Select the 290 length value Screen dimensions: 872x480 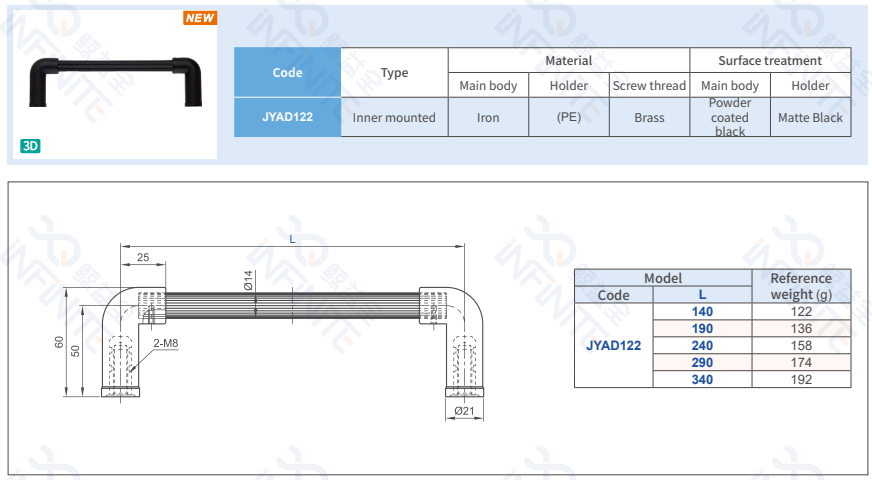coord(702,362)
